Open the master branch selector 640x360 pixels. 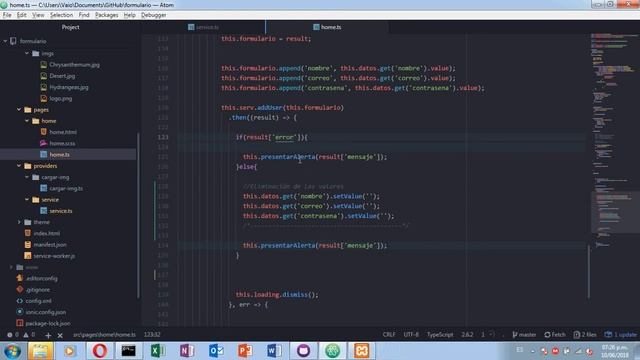[524, 335]
